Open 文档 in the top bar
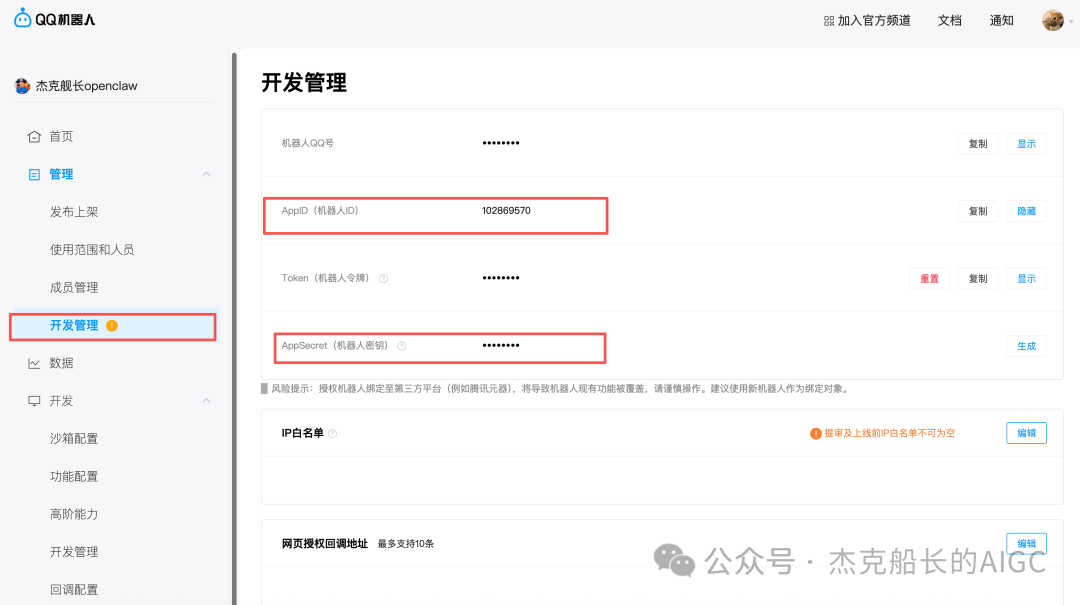The height and width of the screenshot is (605, 1080). [x=949, y=21]
